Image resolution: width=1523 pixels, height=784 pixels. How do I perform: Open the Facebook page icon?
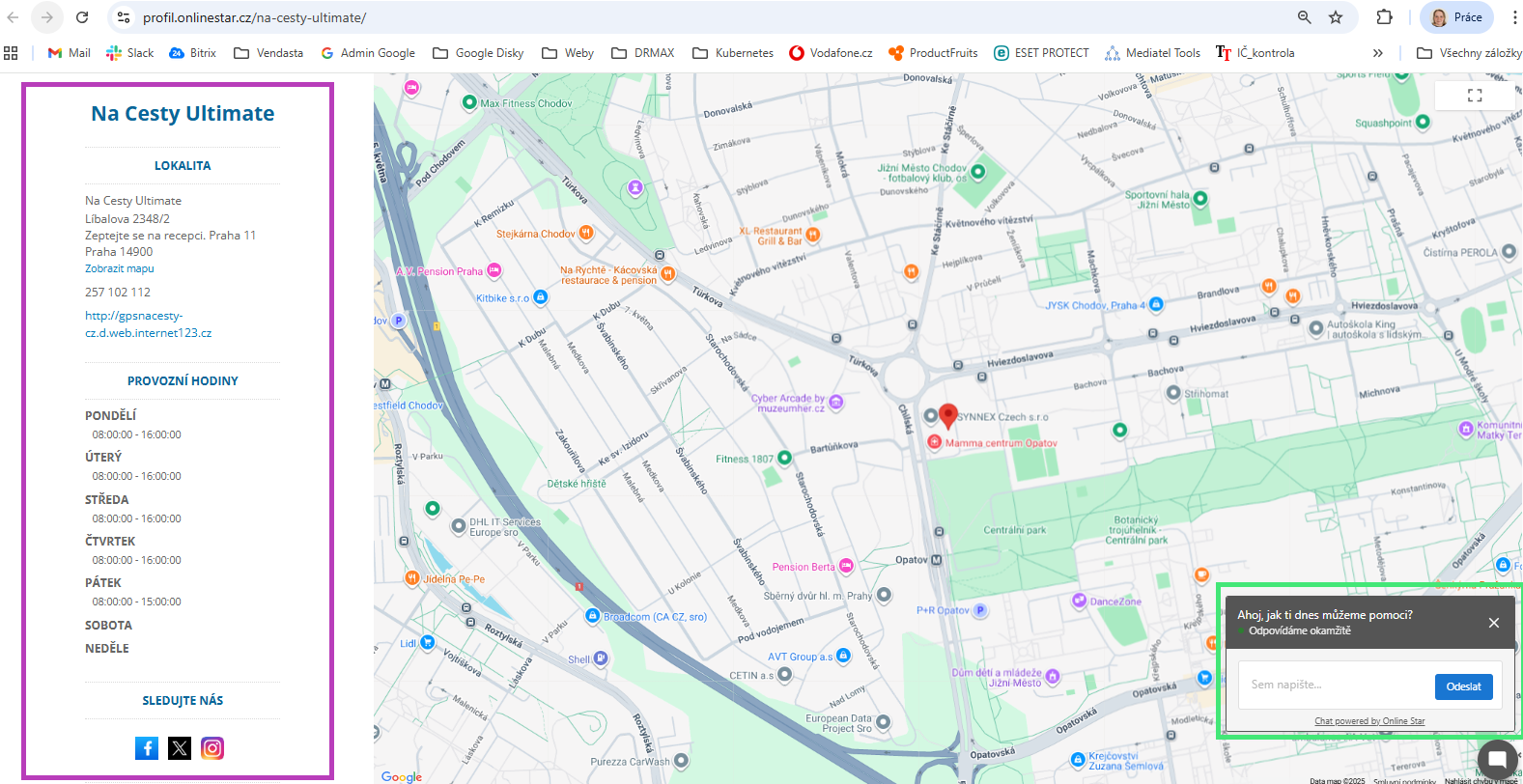tap(147, 748)
